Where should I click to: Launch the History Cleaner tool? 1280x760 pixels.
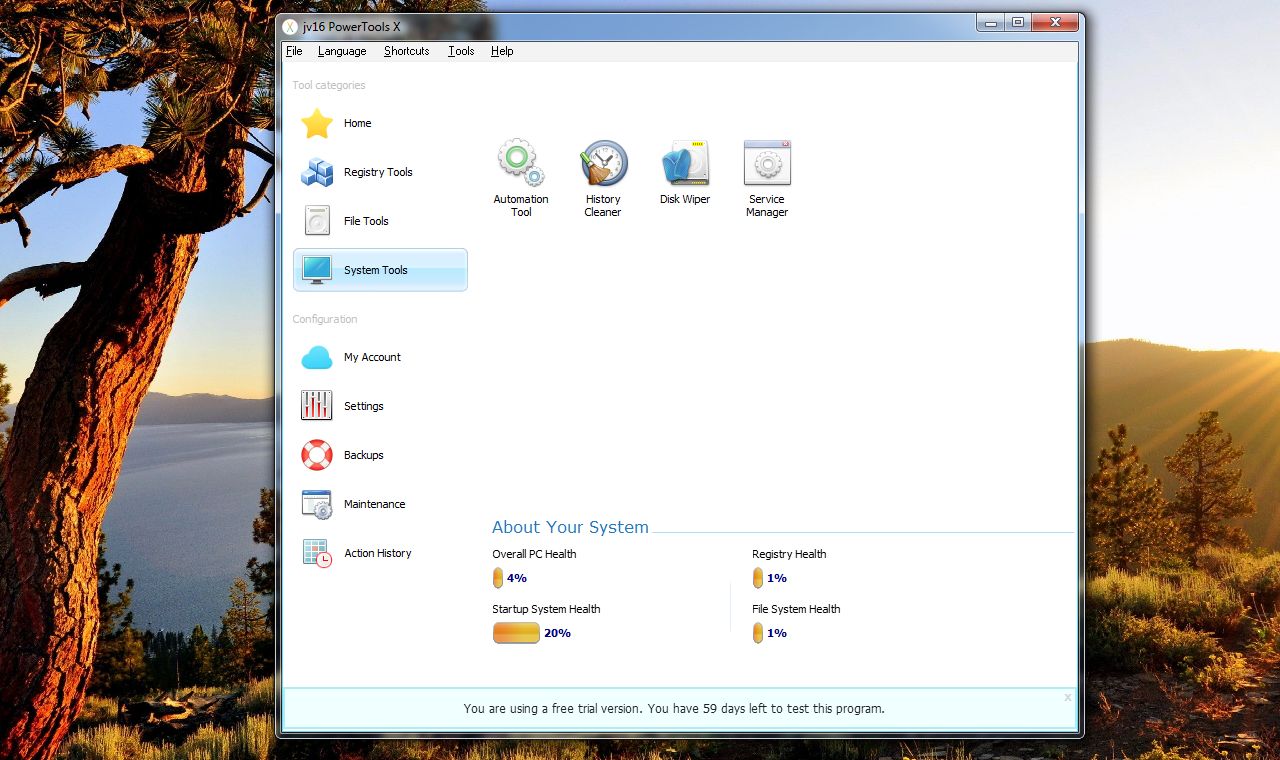(604, 163)
